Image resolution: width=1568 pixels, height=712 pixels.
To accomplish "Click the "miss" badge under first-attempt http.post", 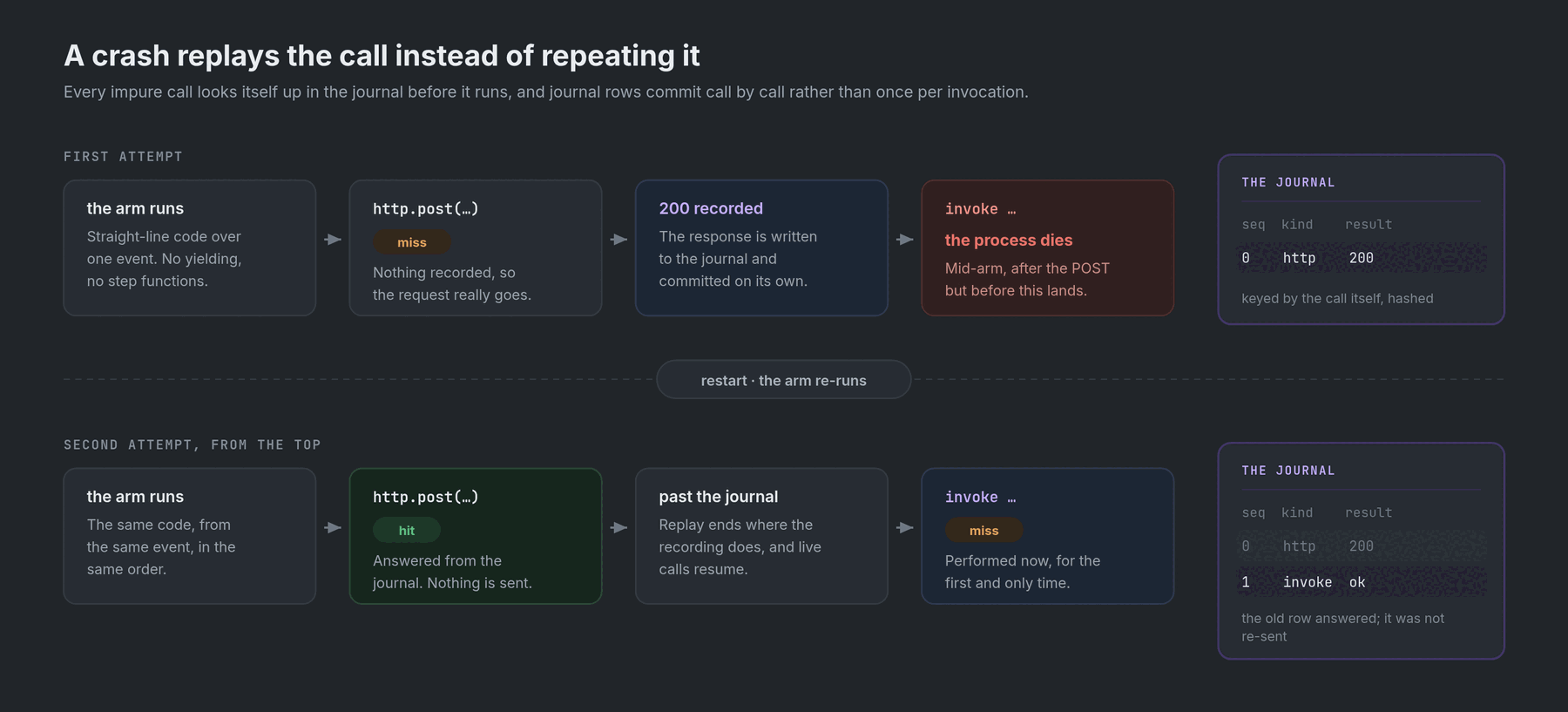I will [412, 242].
